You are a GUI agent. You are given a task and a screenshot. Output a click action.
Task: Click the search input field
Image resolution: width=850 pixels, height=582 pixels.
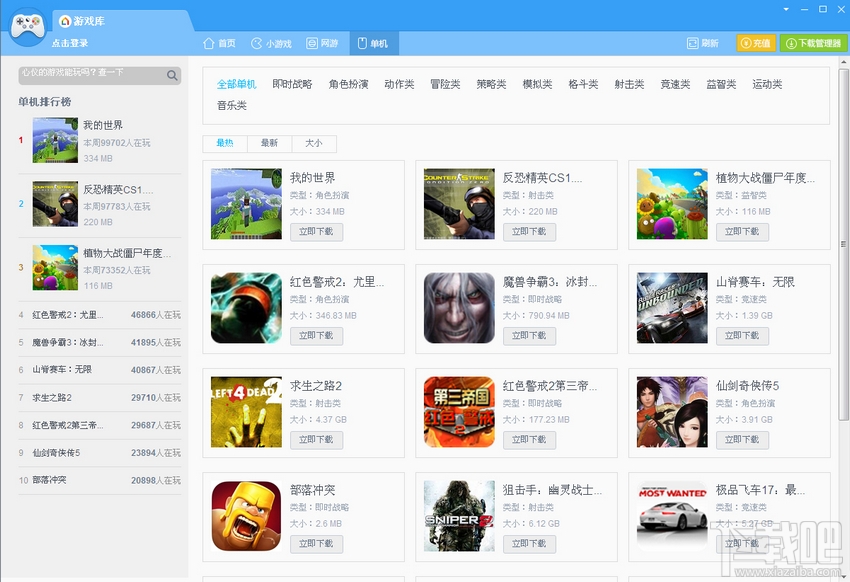(x=90, y=75)
